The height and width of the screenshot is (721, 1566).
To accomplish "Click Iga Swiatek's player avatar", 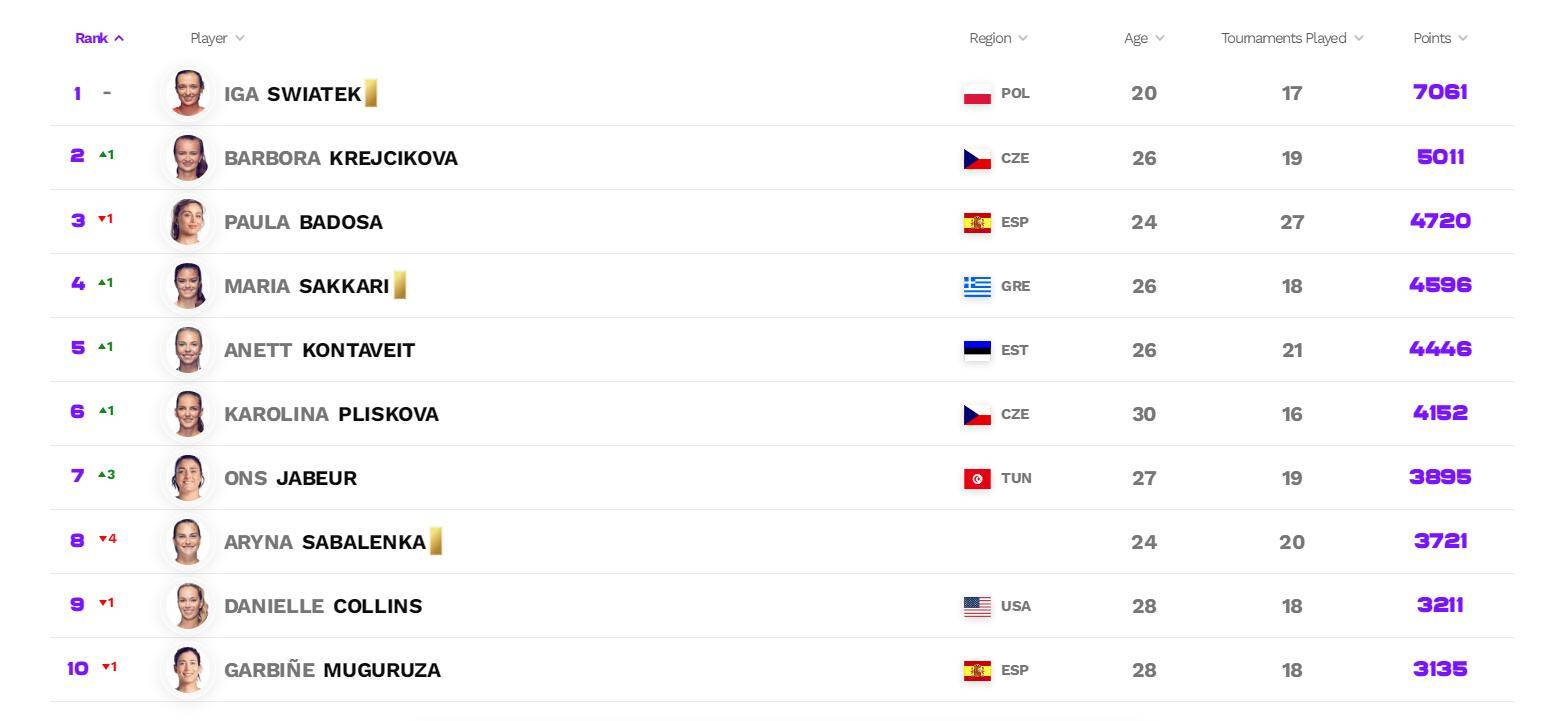I will (x=189, y=93).
